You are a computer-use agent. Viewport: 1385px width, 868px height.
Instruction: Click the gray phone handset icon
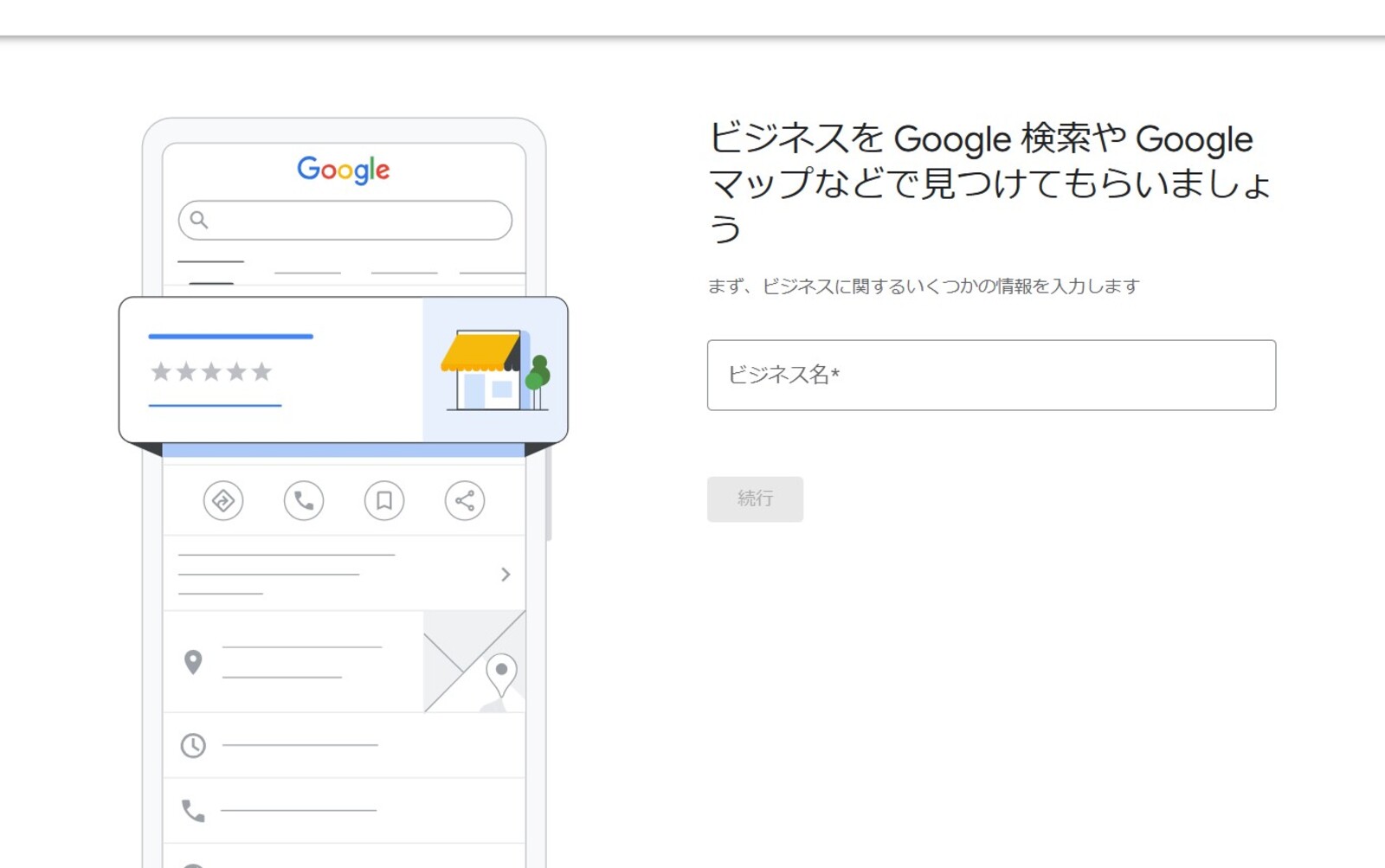point(193,811)
